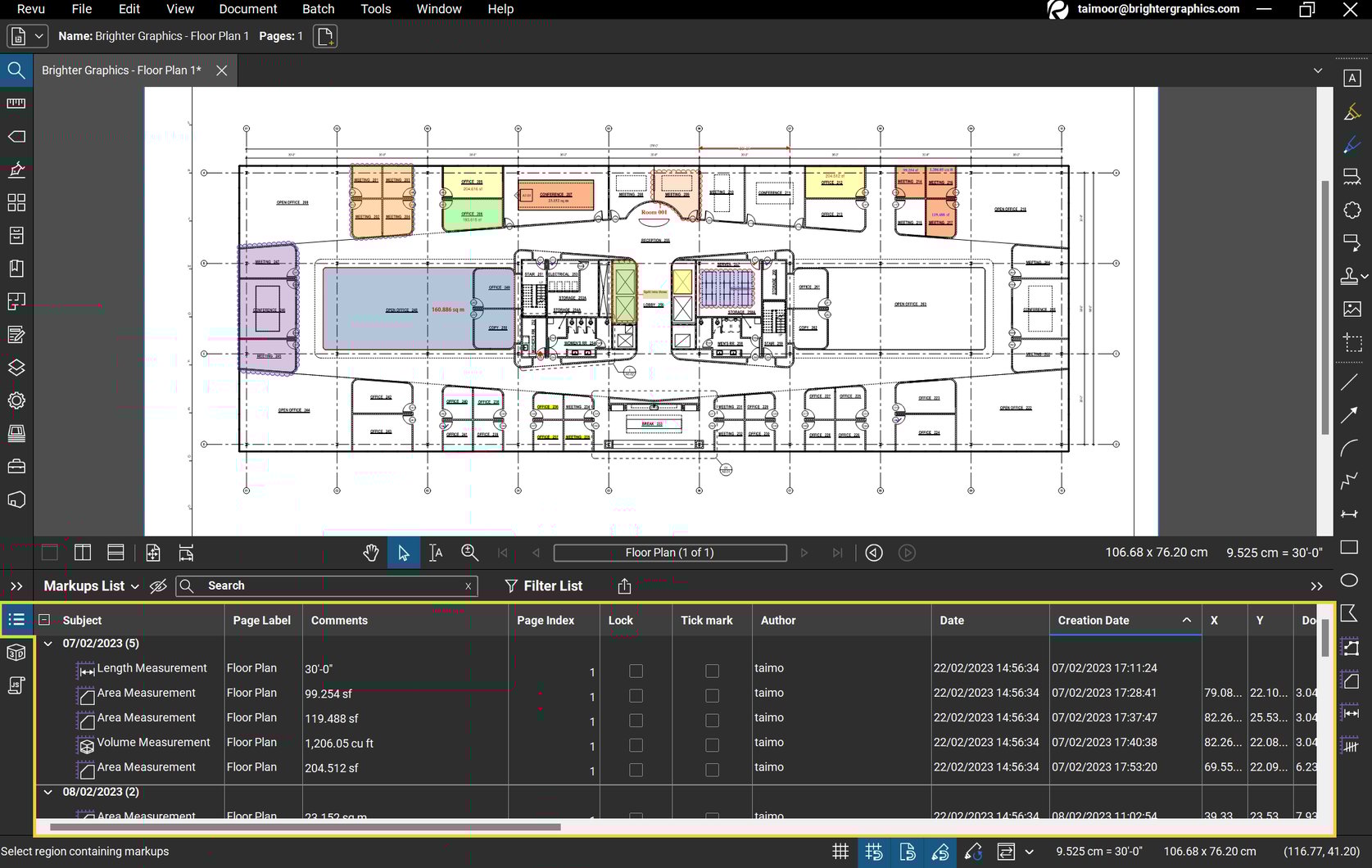Collapse the 07/02/2023 markup group
The width and height of the screenshot is (1372, 868).
48,644
